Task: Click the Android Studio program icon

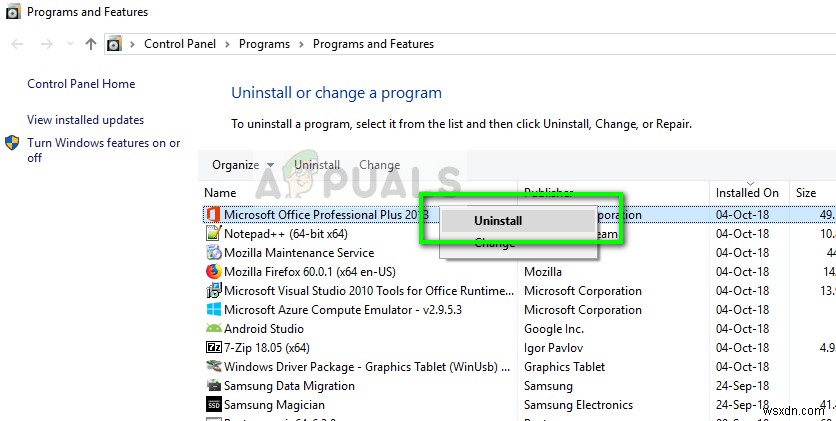Action: [x=213, y=329]
